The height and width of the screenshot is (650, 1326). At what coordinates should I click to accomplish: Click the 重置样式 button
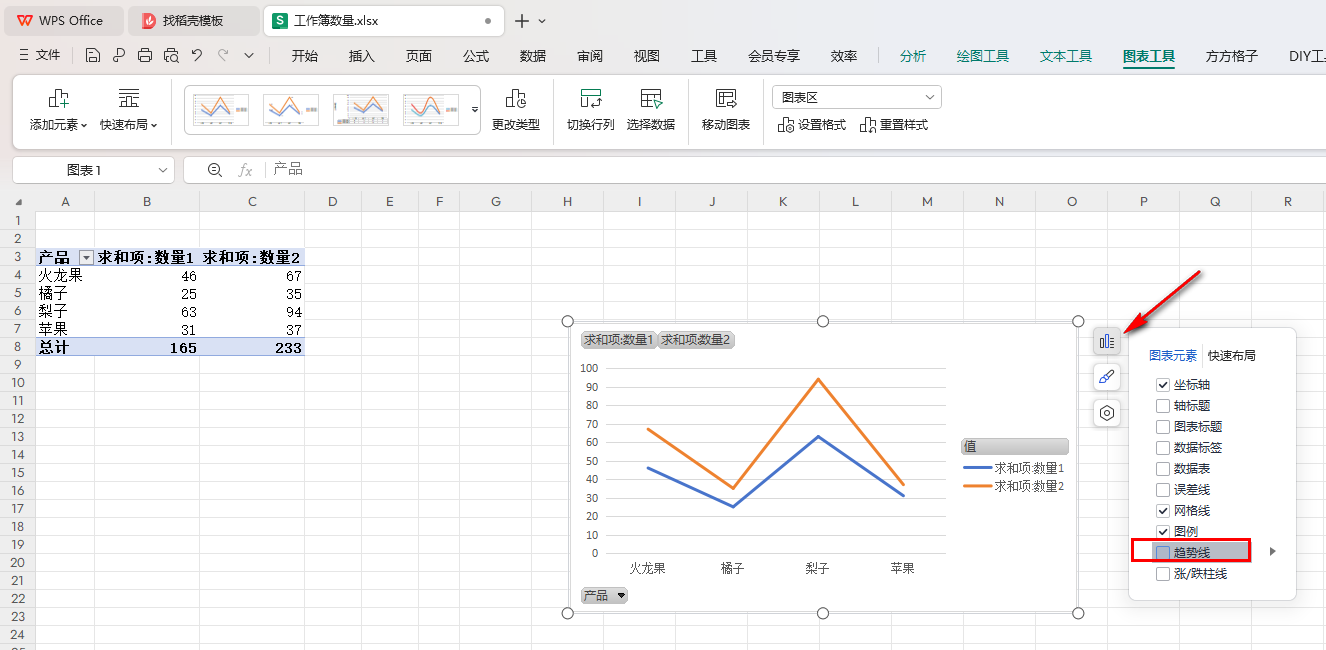point(894,125)
